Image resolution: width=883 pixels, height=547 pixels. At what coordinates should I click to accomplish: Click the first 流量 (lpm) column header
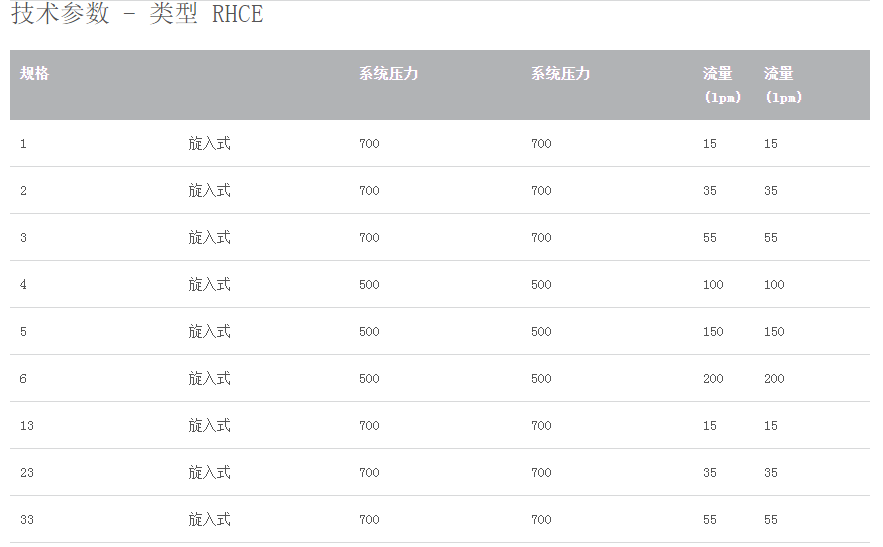pyautogui.click(x=720, y=85)
